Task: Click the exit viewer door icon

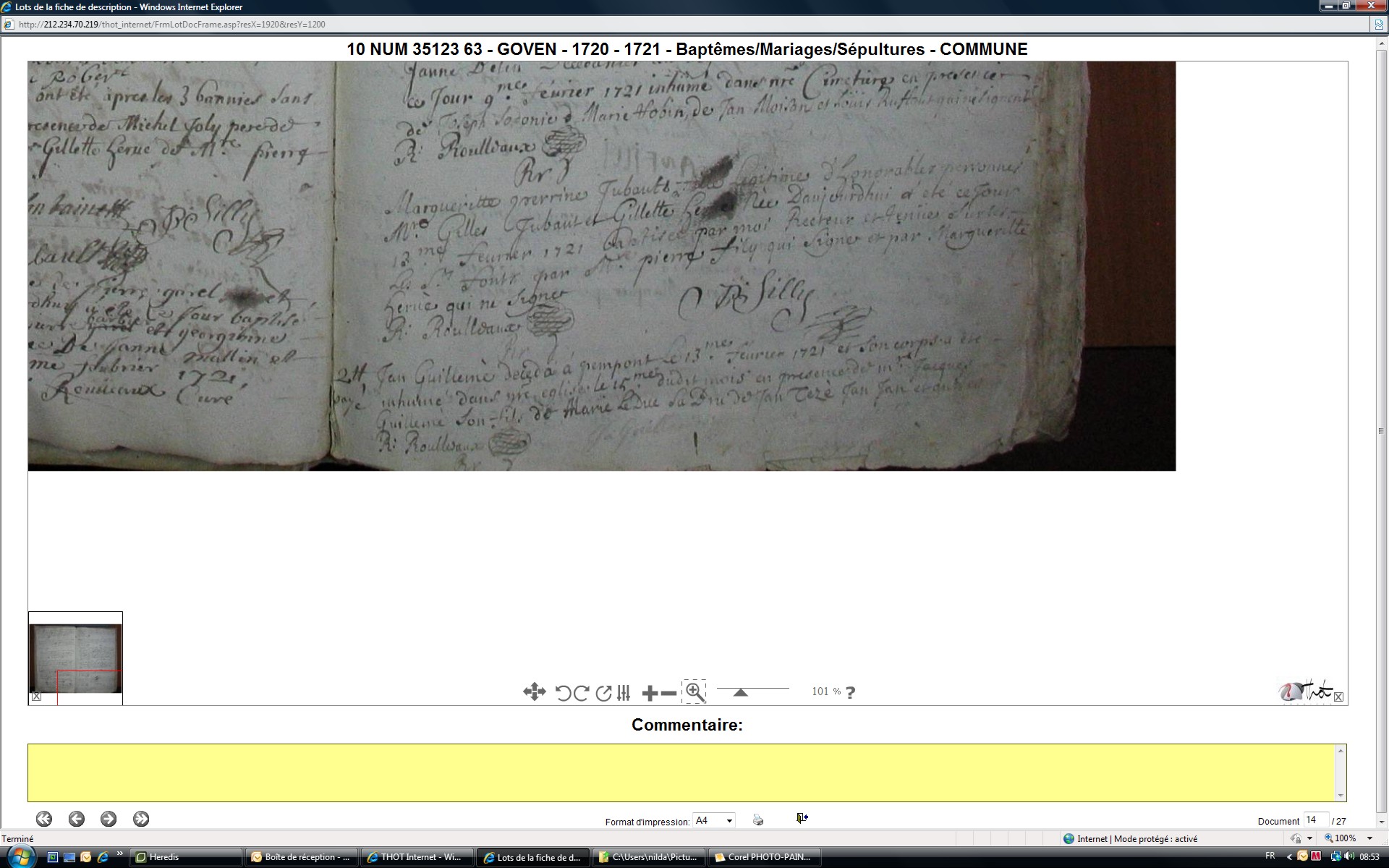Action: click(x=802, y=818)
